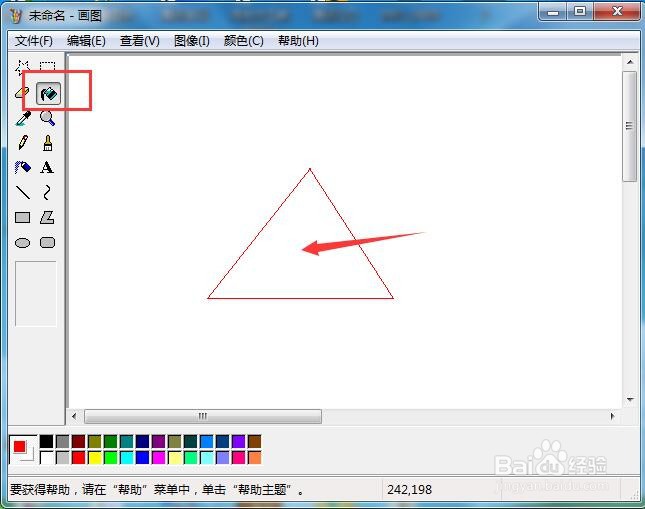Image resolution: width=645 pixels, height=509 pixels.
Task: Minimize the Paint window
Action: point(553,12)
